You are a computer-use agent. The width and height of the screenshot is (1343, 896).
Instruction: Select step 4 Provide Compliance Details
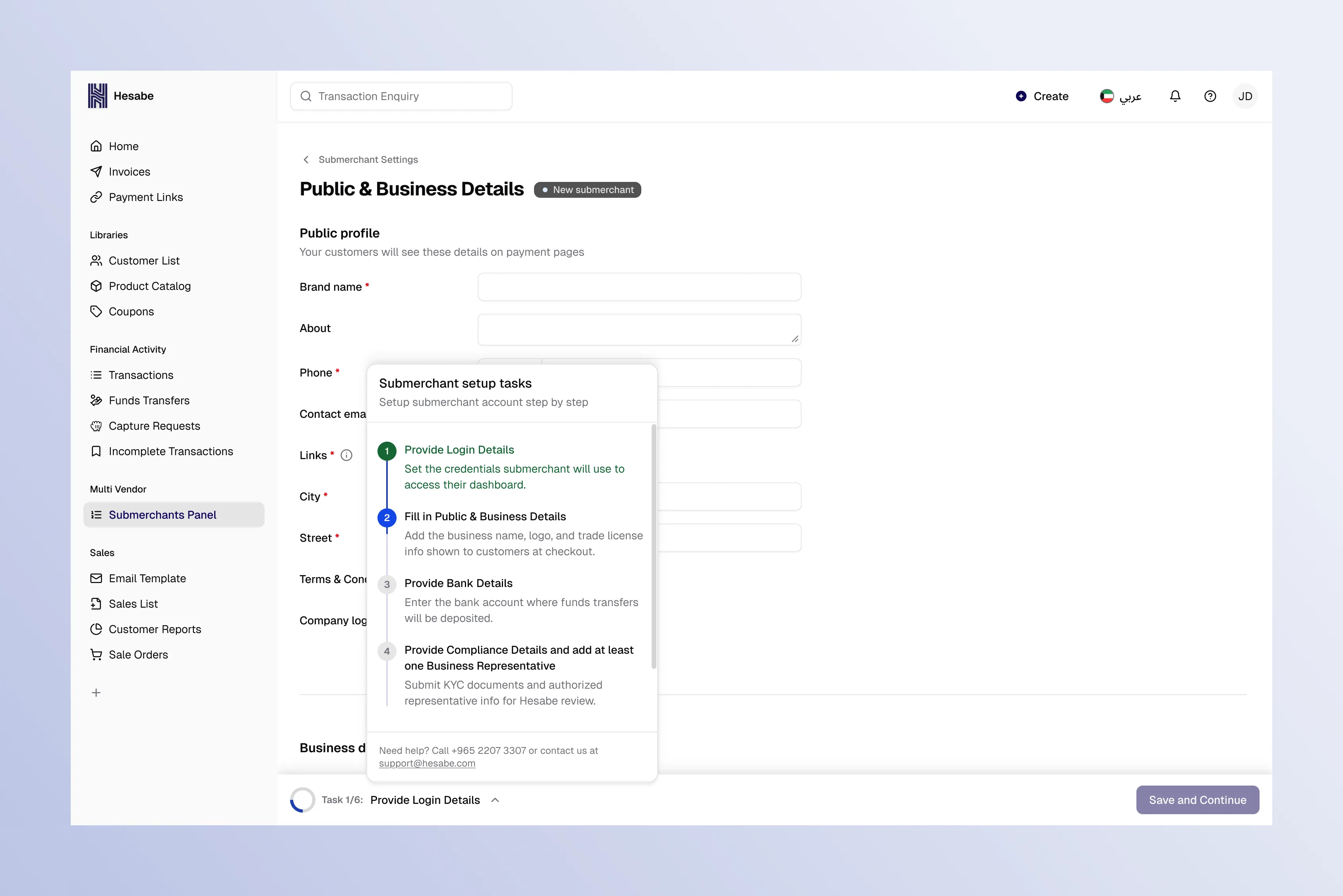512,675
